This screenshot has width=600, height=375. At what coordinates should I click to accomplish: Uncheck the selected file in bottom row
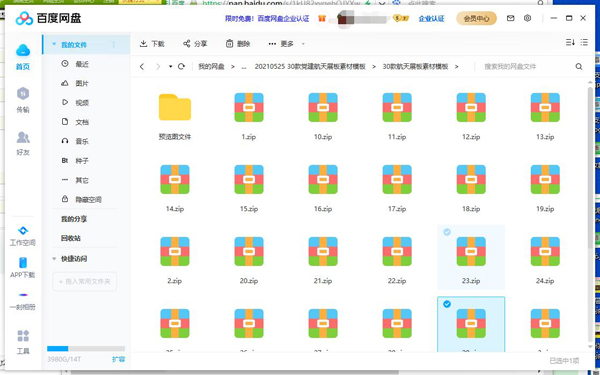pyautogui.click(x=447, y=304)
